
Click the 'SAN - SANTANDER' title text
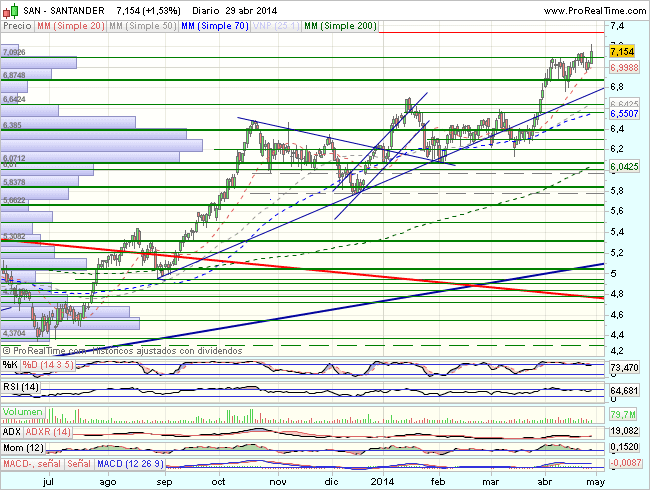coord(64,11)
